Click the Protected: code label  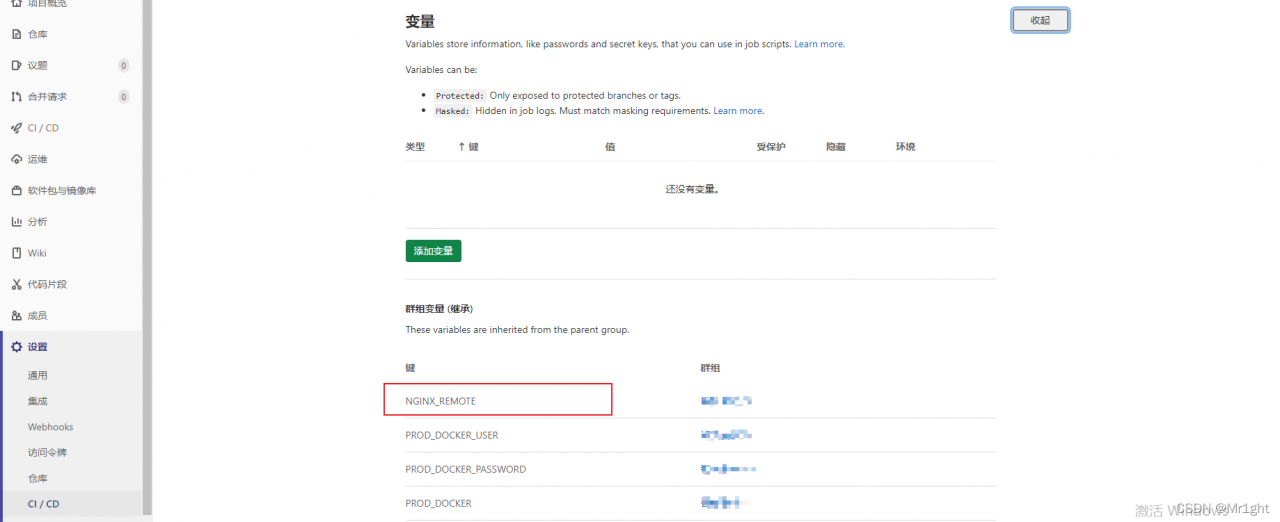pos(459,96)
